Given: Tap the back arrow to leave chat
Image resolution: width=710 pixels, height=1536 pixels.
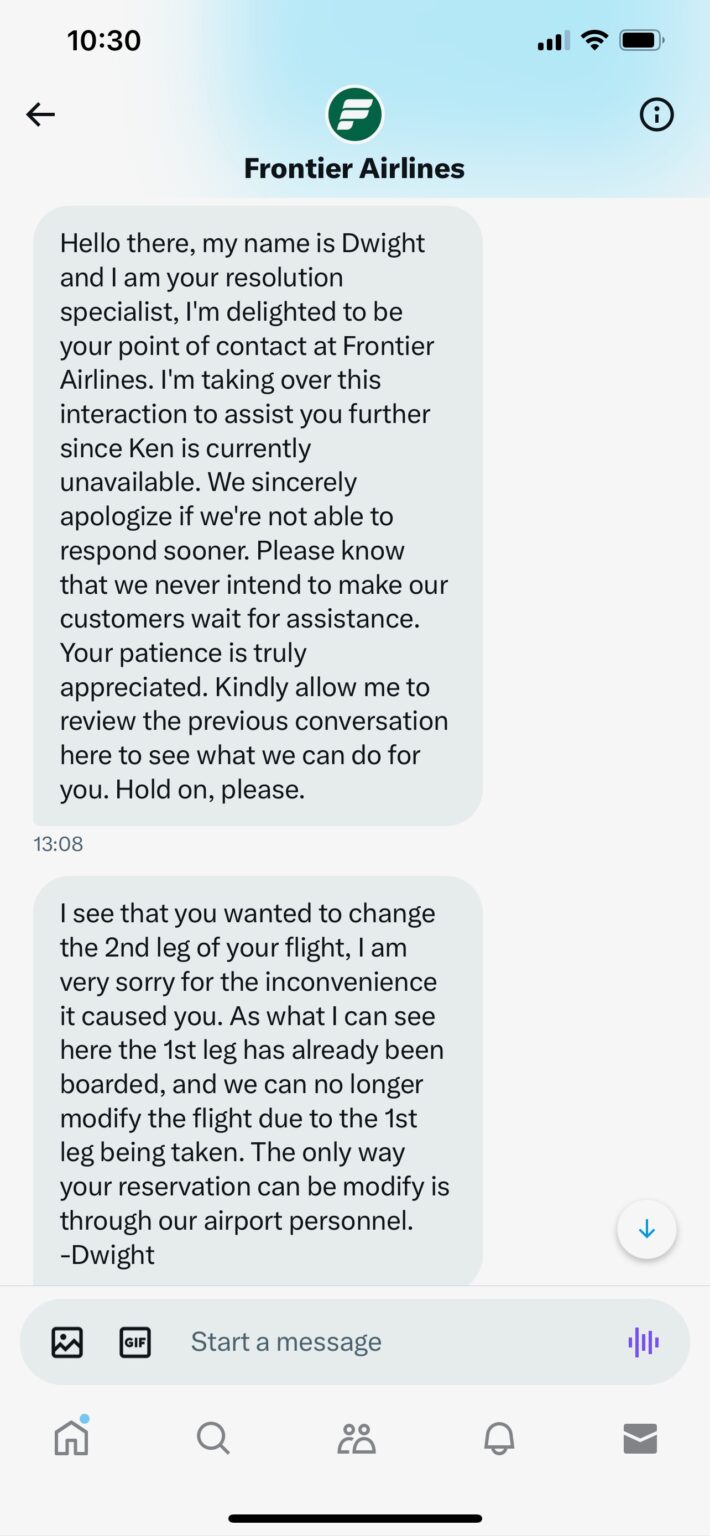Looking at the screenshot, I should (40, 114).
